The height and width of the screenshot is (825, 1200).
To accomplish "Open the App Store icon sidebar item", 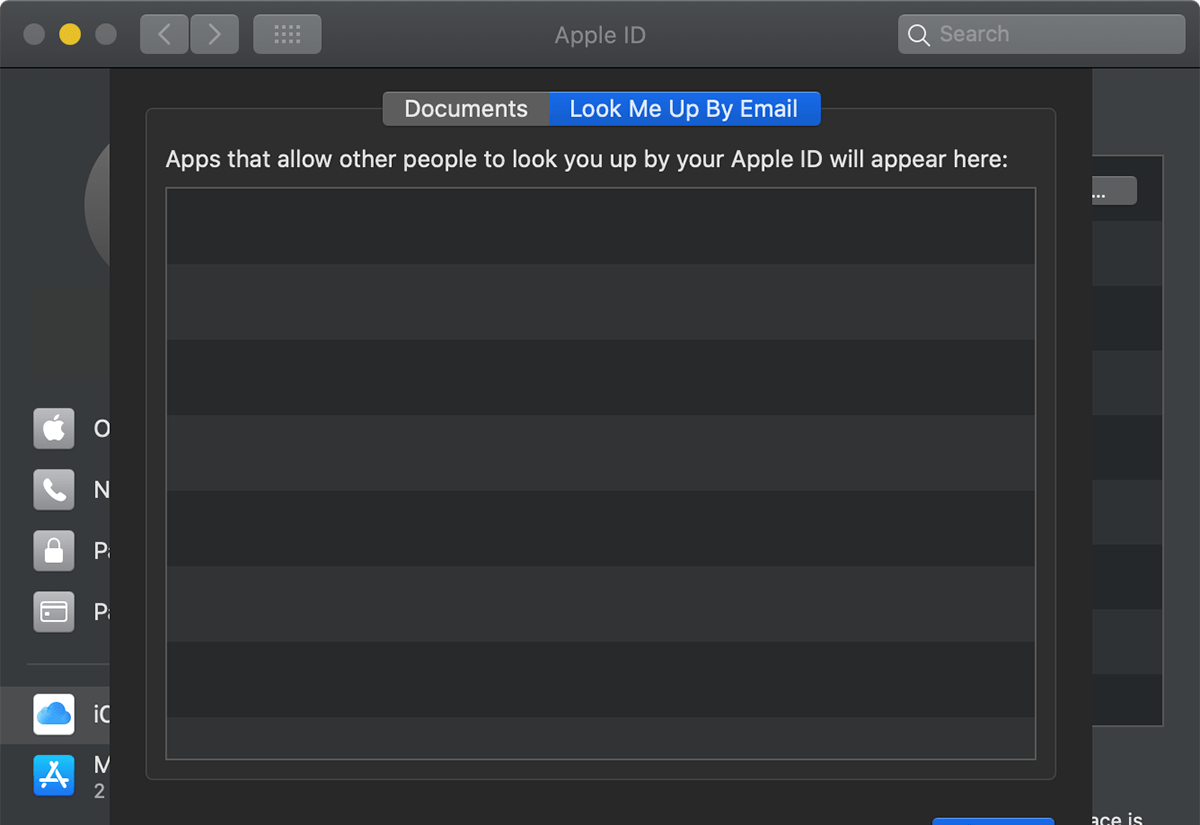I will (x=54, y=775).
